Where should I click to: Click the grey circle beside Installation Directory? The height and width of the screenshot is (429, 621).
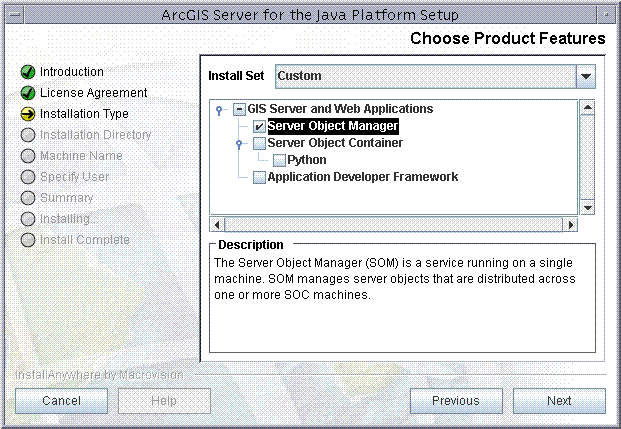tap(28, 135)
